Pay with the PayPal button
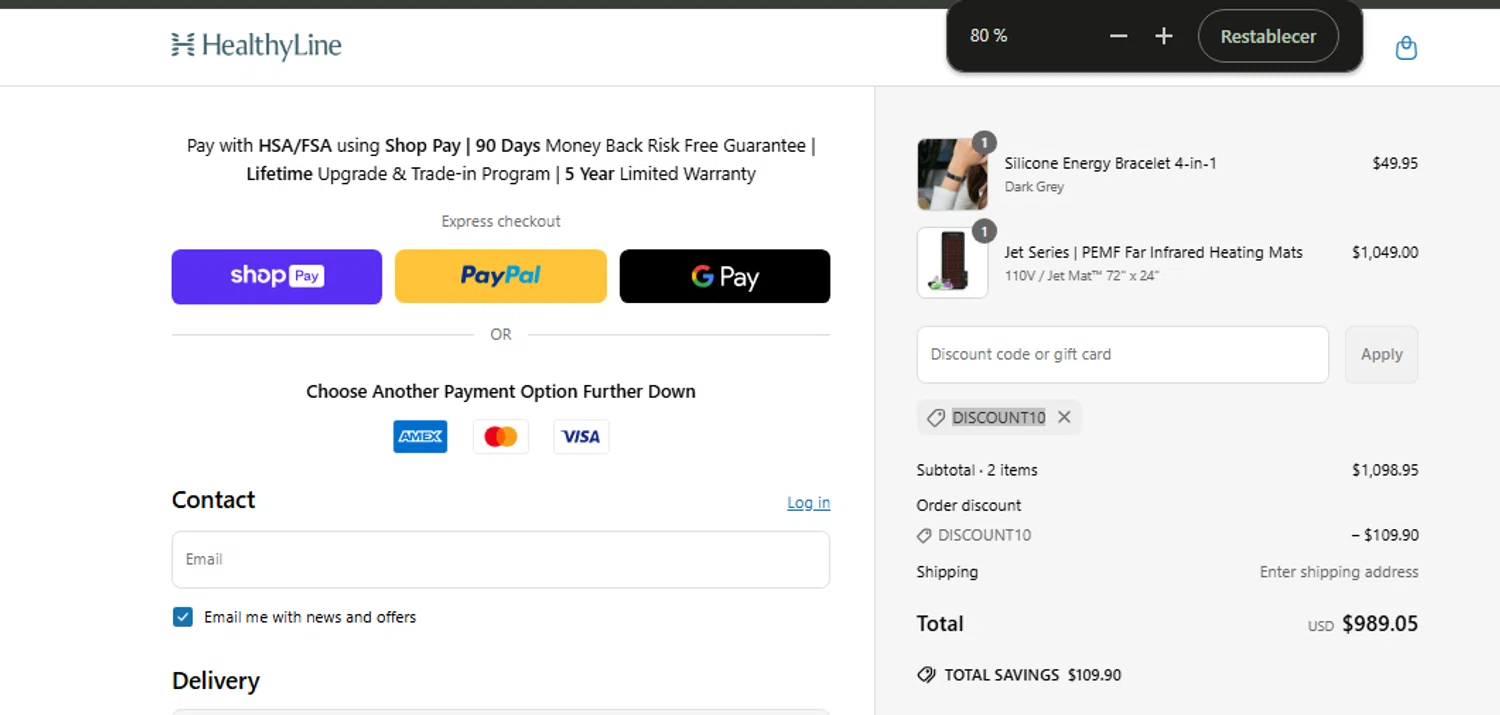 coord(501,276)
